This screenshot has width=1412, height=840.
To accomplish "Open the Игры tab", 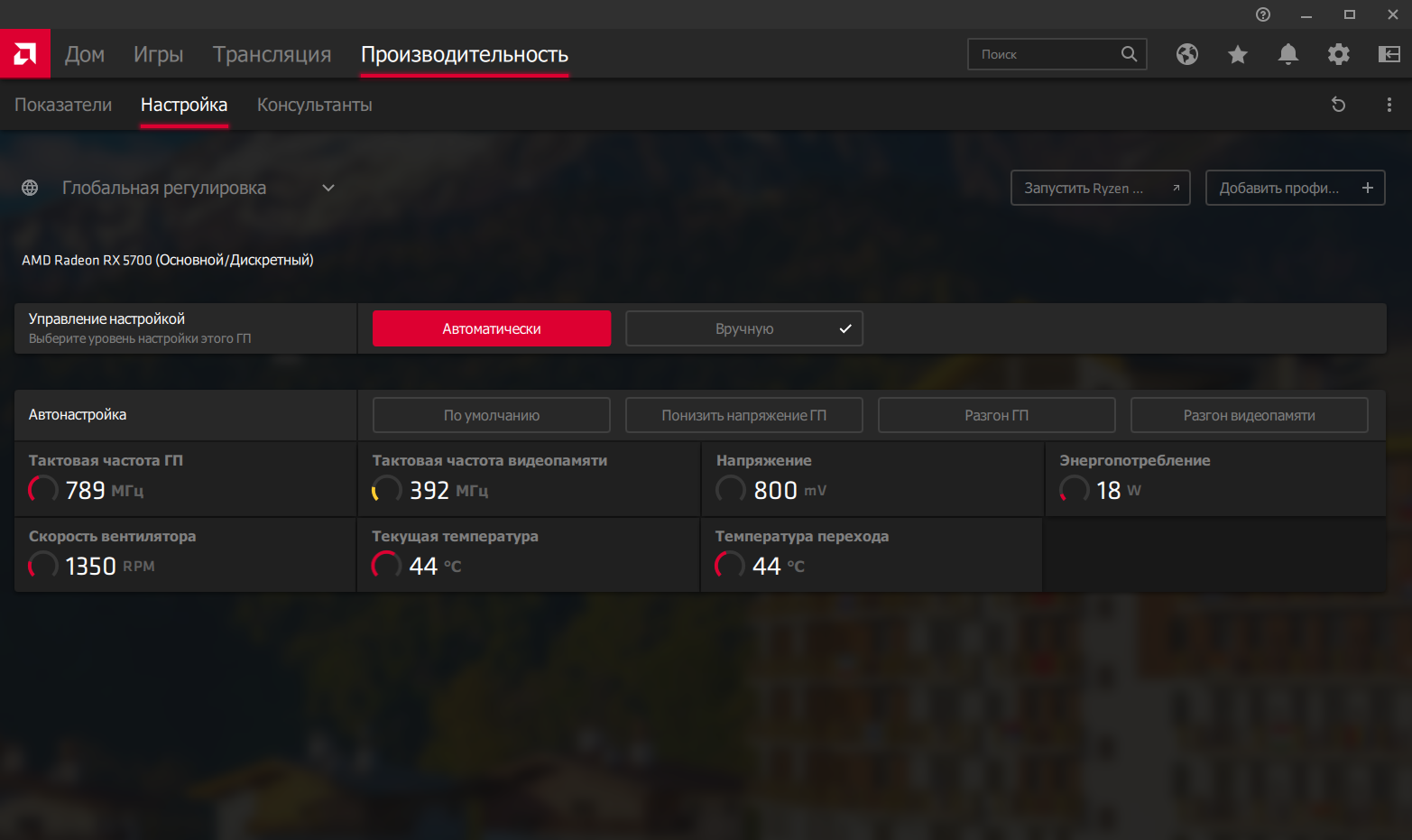I will pyautogui.click(x=159, y=54).
